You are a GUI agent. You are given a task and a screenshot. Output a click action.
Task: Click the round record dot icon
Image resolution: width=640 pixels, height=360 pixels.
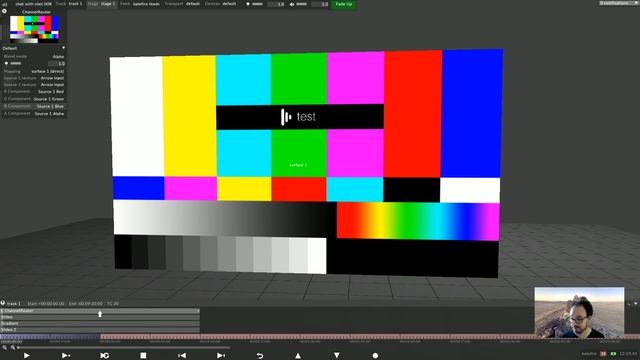(375, 356)
